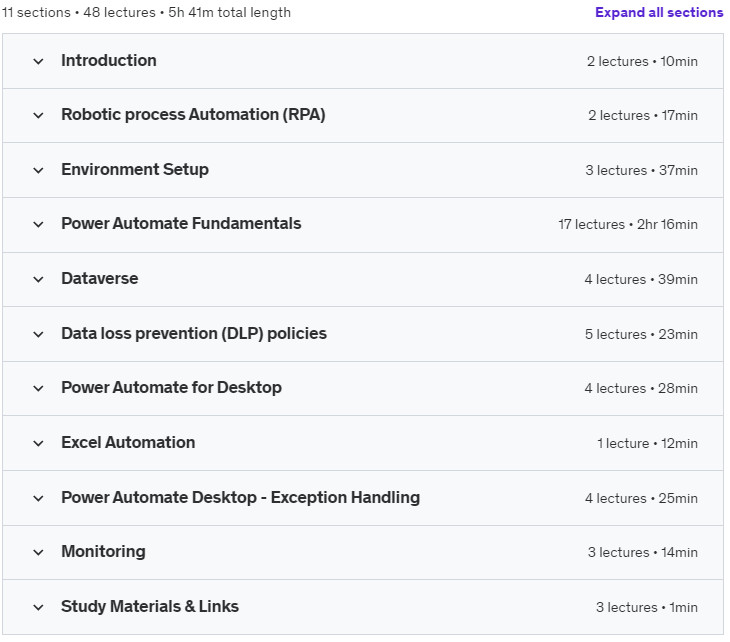Image resolution: width=730 pixels, height=642 pixels.
Task: Open the Introduction section title
Action: (109, 61)
